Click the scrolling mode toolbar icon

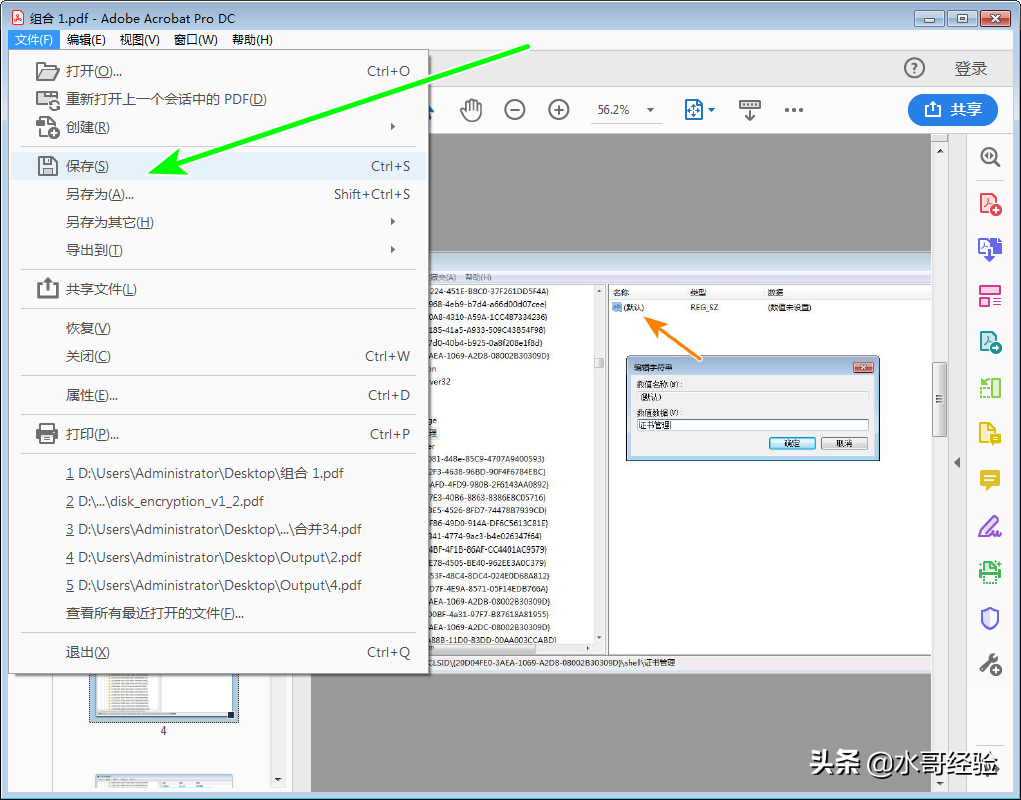(749, 110)
